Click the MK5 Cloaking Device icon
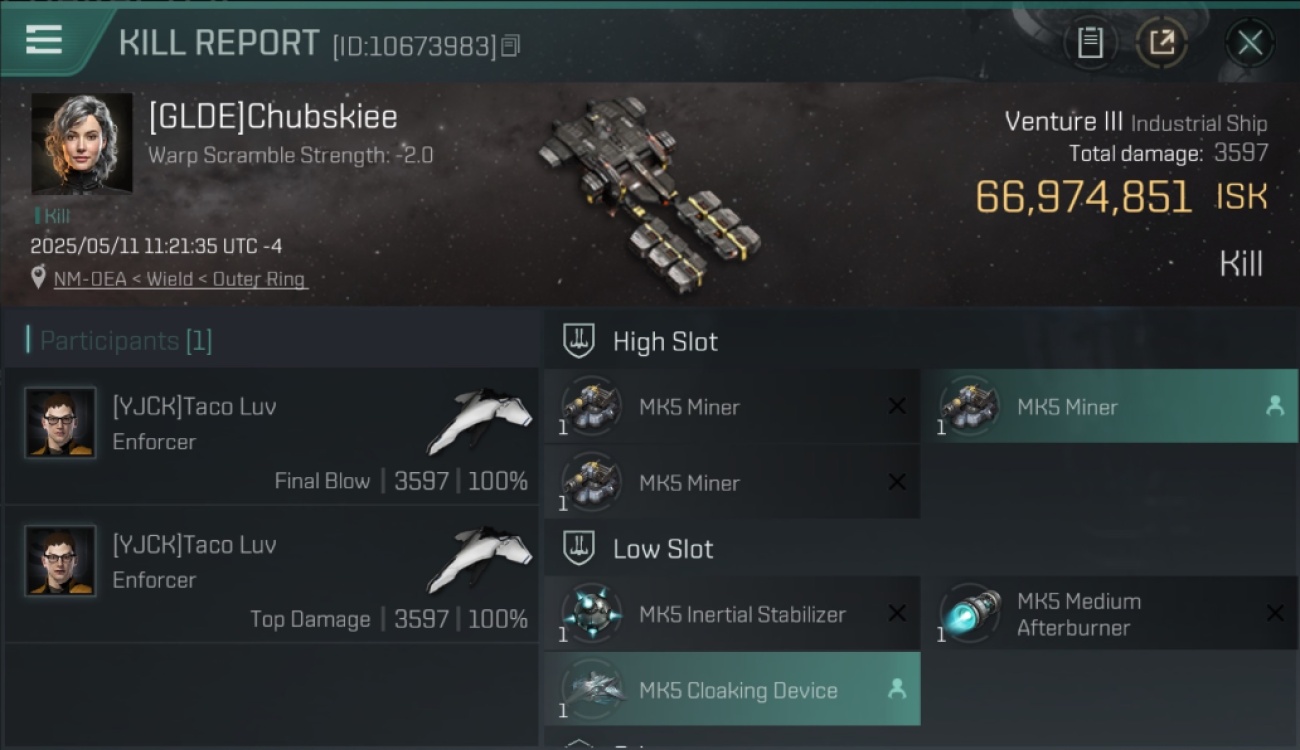Image resolution: width=1300 pixels, height=750 pixels. click(x=591, y=690)
